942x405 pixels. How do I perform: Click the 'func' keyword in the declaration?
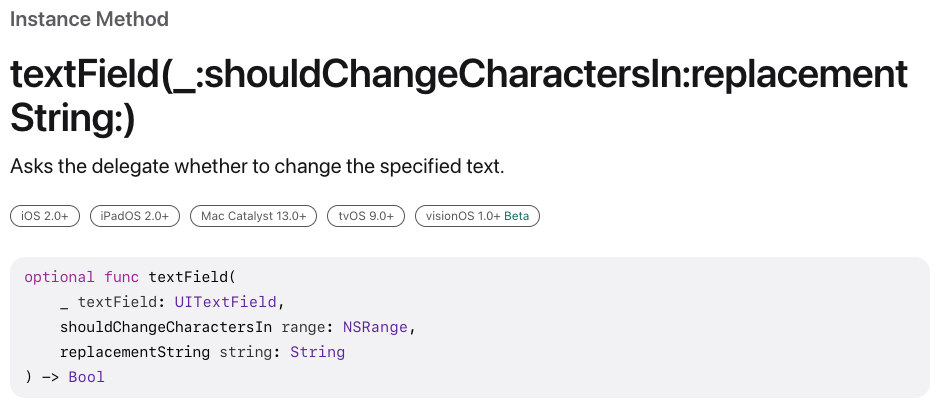(122, 277)
